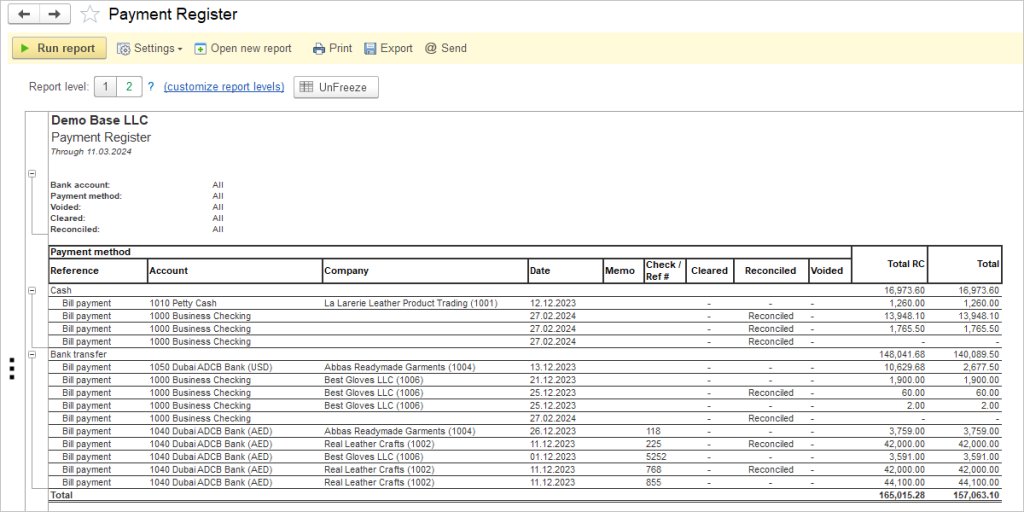Click the Company column header
The image size is (1024, 512).
pos(346,270)
